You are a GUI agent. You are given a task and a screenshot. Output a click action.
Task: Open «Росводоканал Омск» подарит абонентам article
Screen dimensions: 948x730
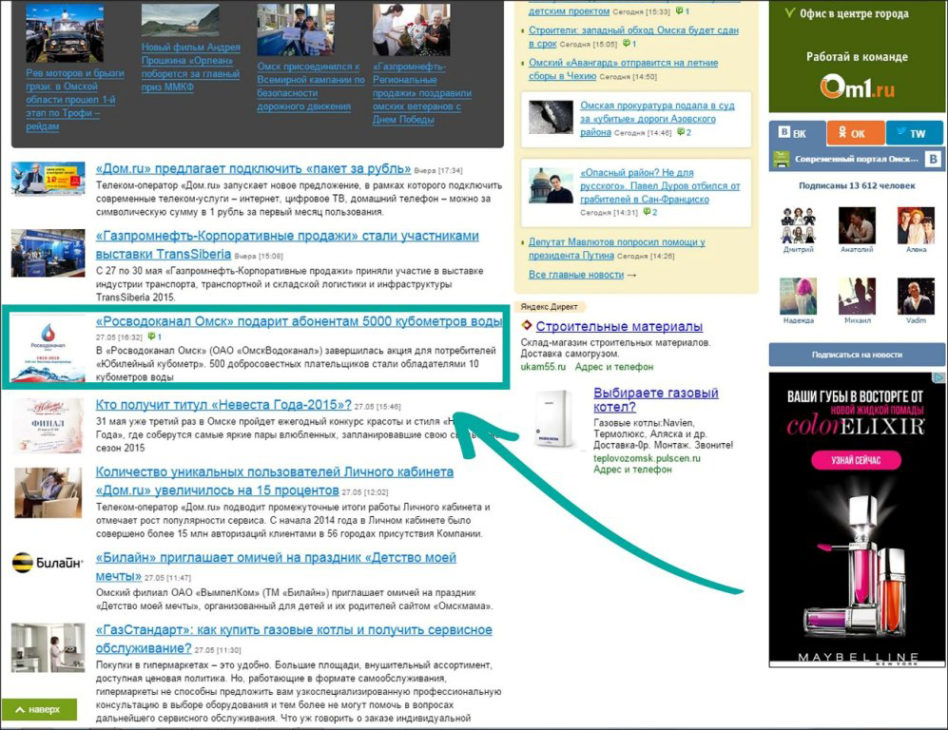pos(299,321)
